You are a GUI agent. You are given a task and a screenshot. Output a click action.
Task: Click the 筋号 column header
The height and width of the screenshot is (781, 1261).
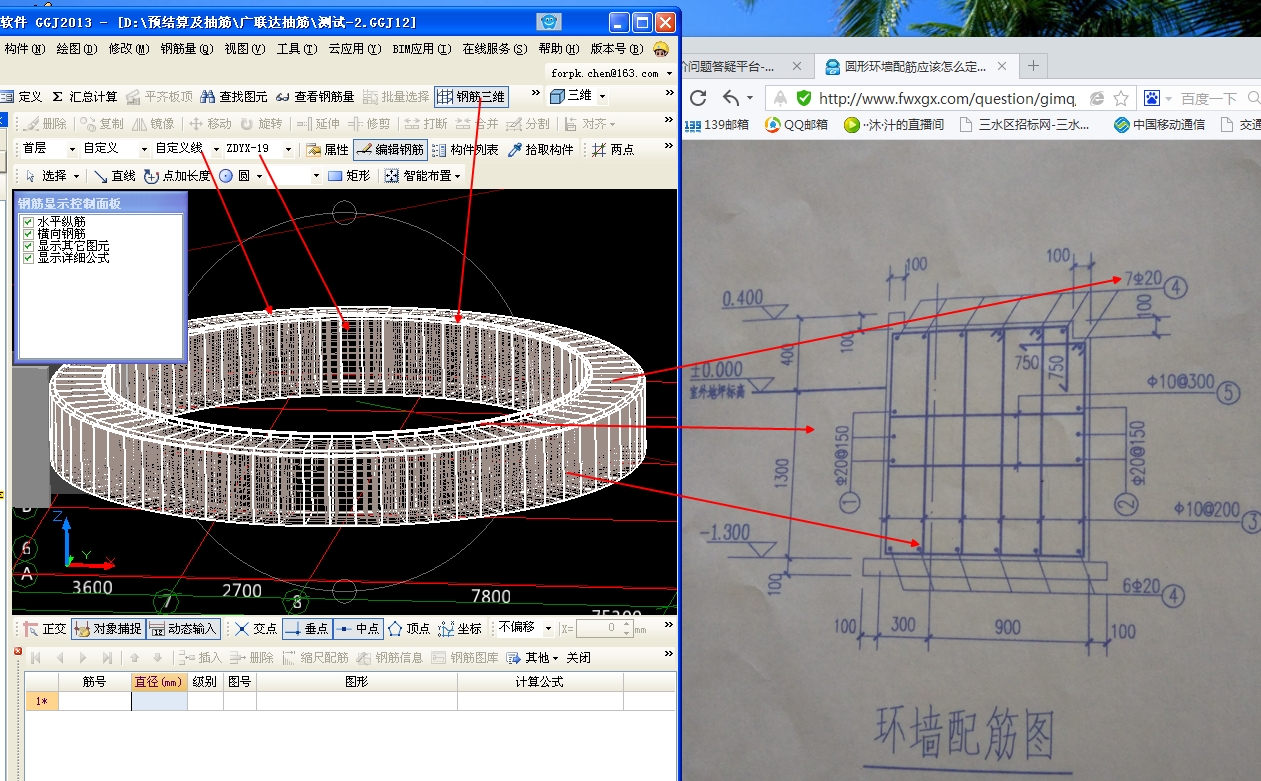(x=95, y=682)
